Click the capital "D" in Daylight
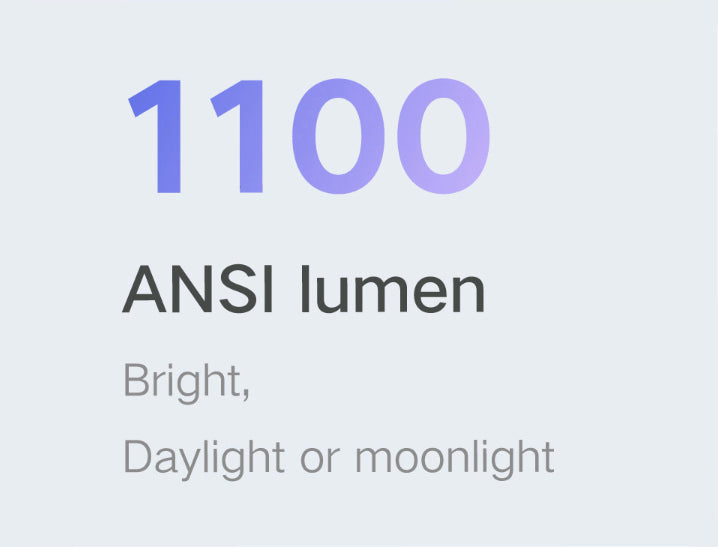The image size is (718, 547). click(x=134, y=456)
